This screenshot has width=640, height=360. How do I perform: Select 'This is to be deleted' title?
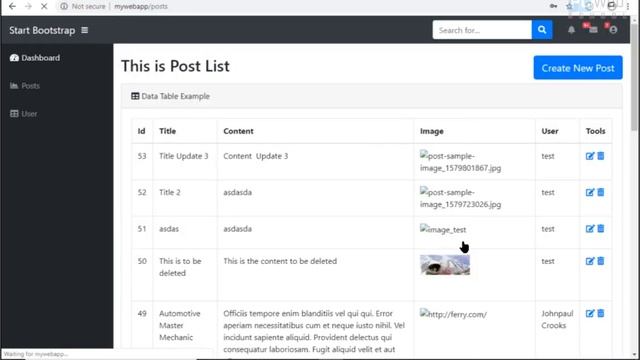point(180,267)
